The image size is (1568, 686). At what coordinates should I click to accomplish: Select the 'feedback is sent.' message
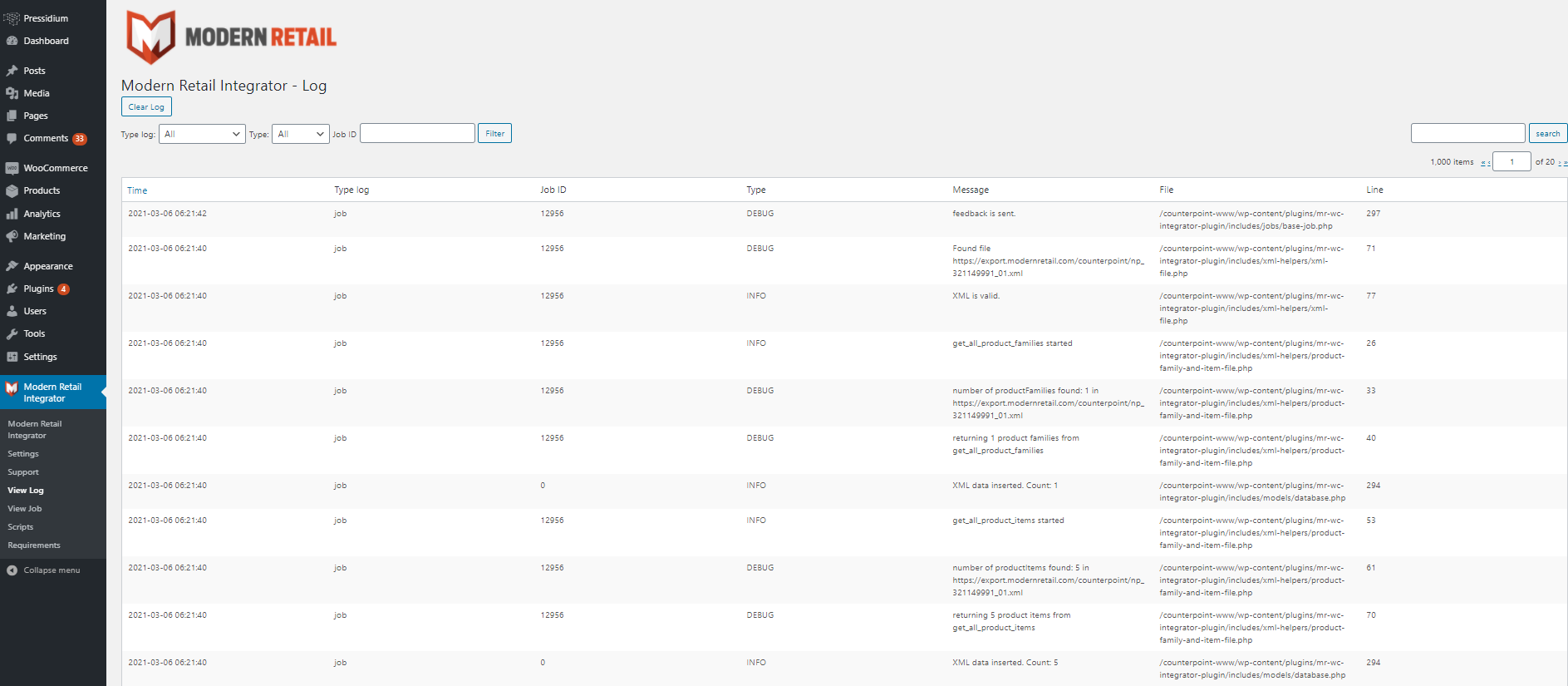984,214
